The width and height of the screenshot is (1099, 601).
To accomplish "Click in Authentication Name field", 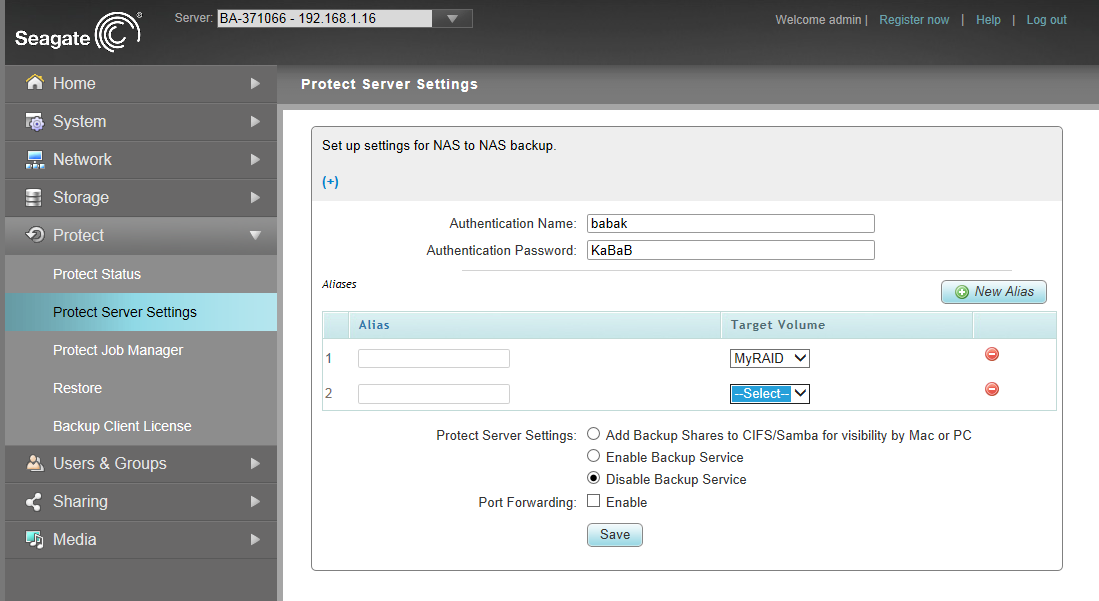I will [730, 224].
